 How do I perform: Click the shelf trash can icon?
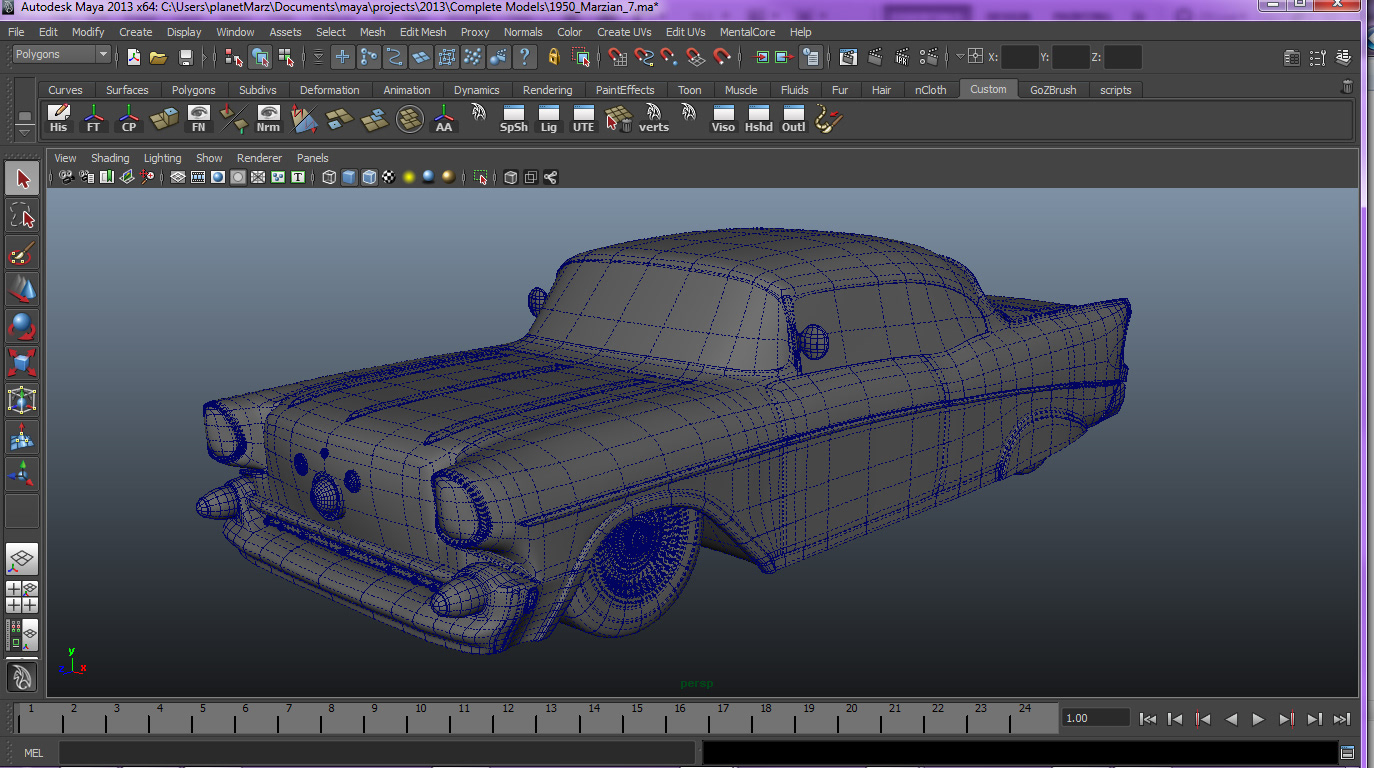1347,88
